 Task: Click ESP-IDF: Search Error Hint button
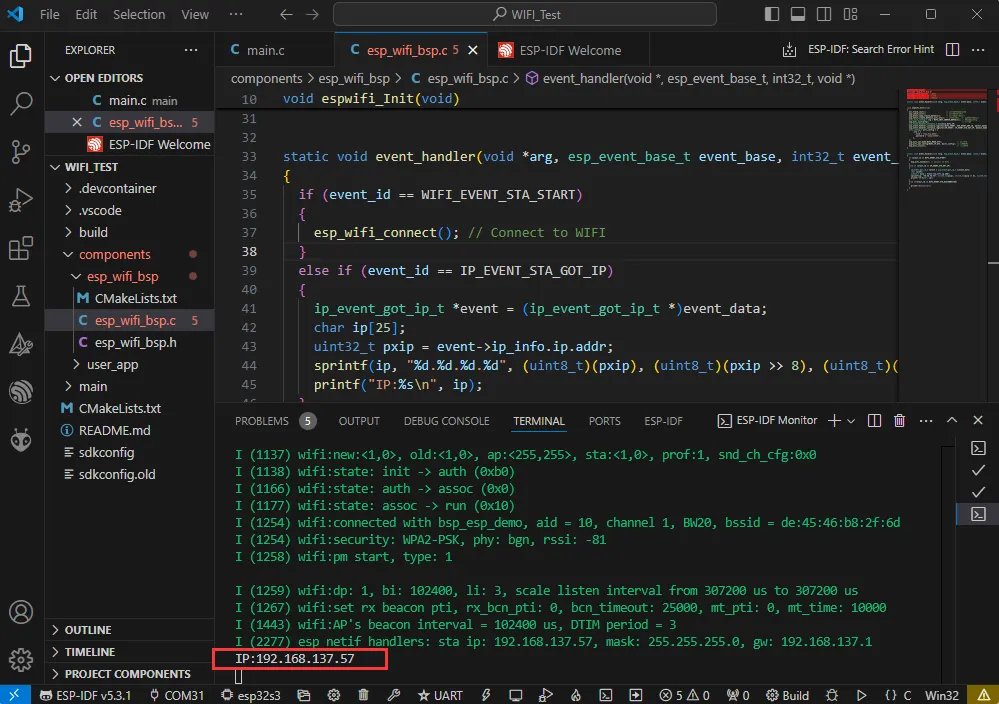click(x=869, y=50)
